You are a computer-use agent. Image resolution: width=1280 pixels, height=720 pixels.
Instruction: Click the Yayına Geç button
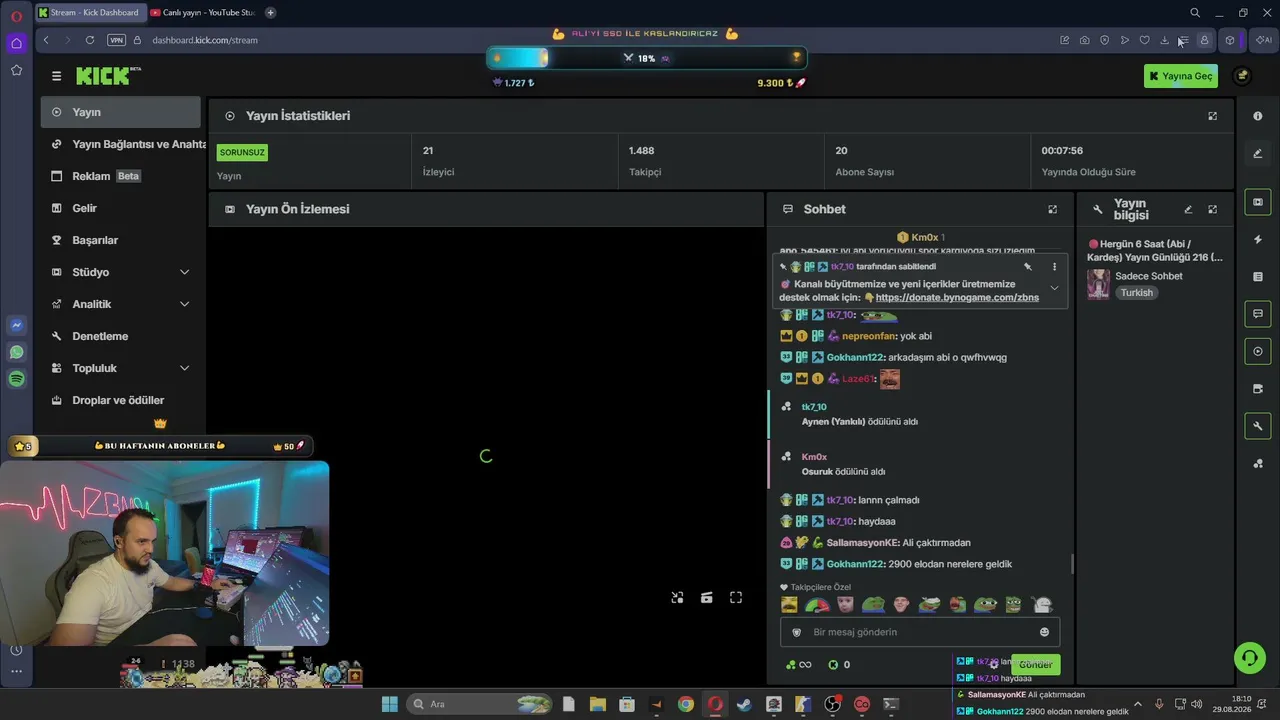point(1181,76)
